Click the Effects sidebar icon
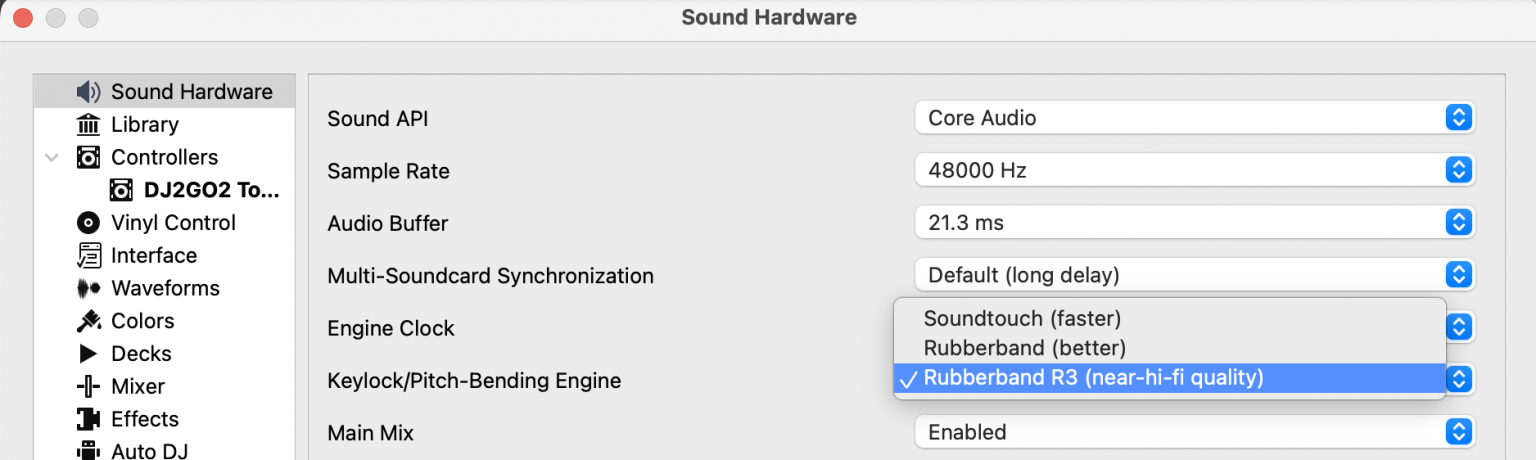 tap(88, 420)
